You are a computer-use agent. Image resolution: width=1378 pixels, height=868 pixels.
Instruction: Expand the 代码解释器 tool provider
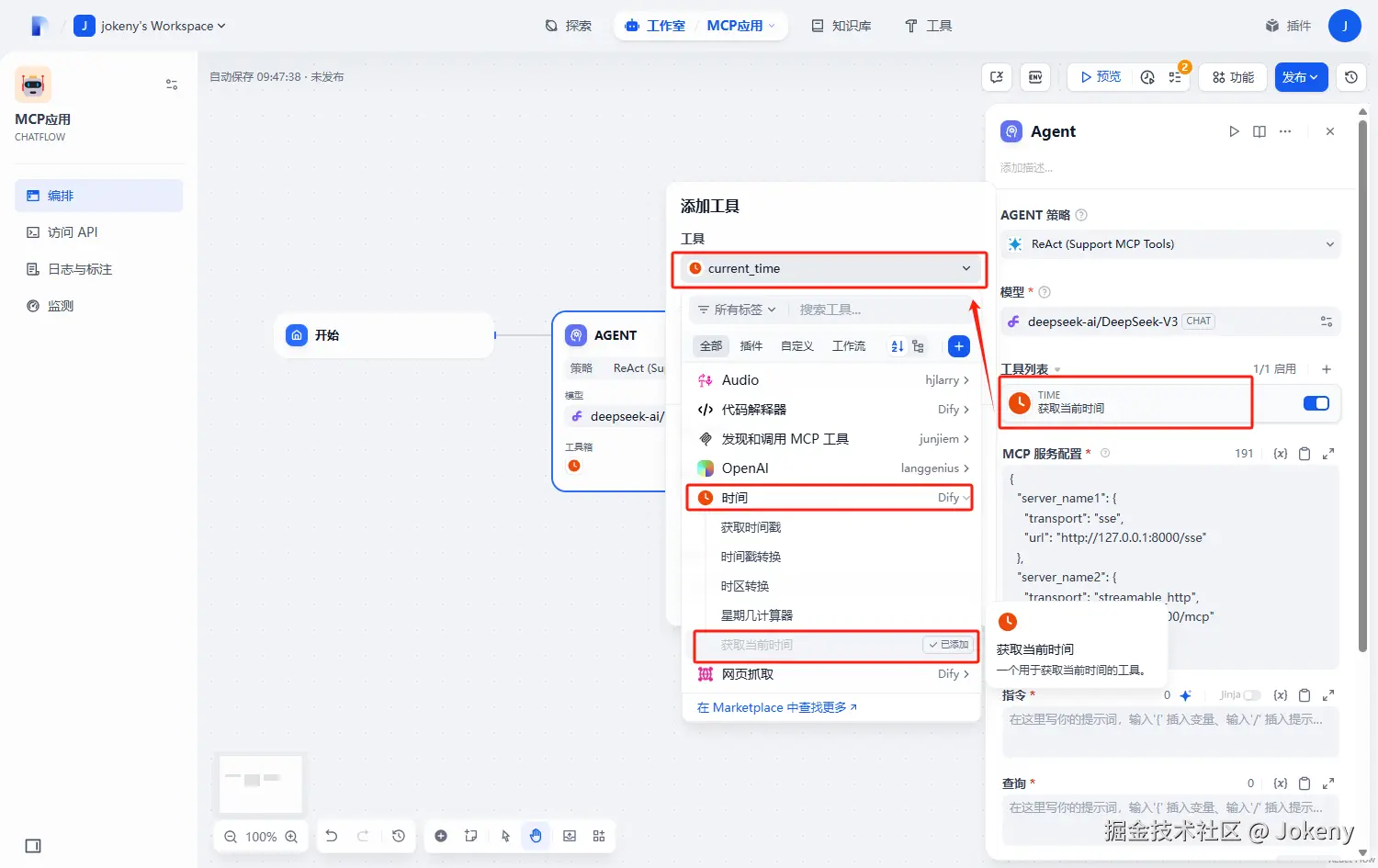coord(833,410)
